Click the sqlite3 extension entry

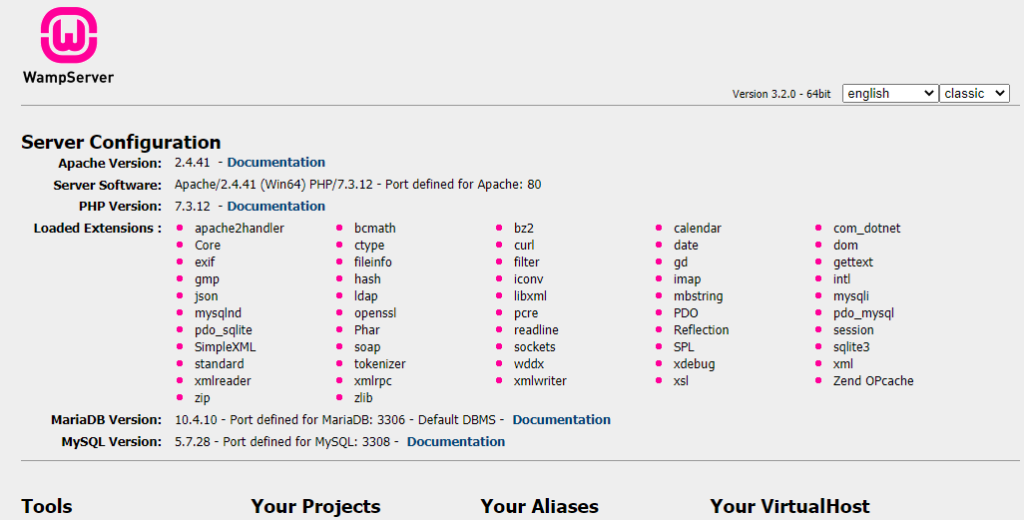pyautogui.click(x=852, y=348)
